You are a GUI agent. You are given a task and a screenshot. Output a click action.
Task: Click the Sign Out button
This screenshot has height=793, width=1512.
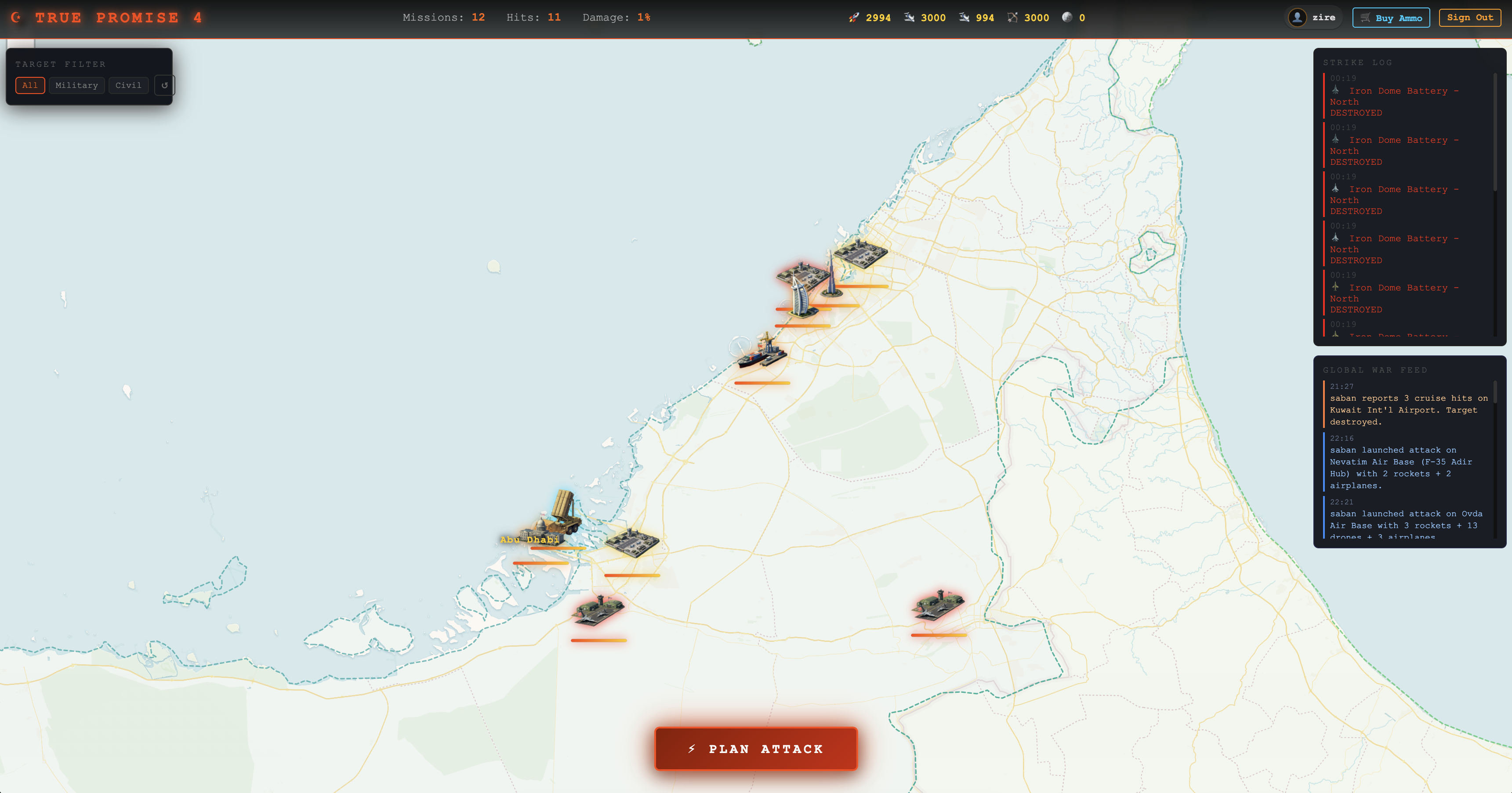[x=1469, y=18]
